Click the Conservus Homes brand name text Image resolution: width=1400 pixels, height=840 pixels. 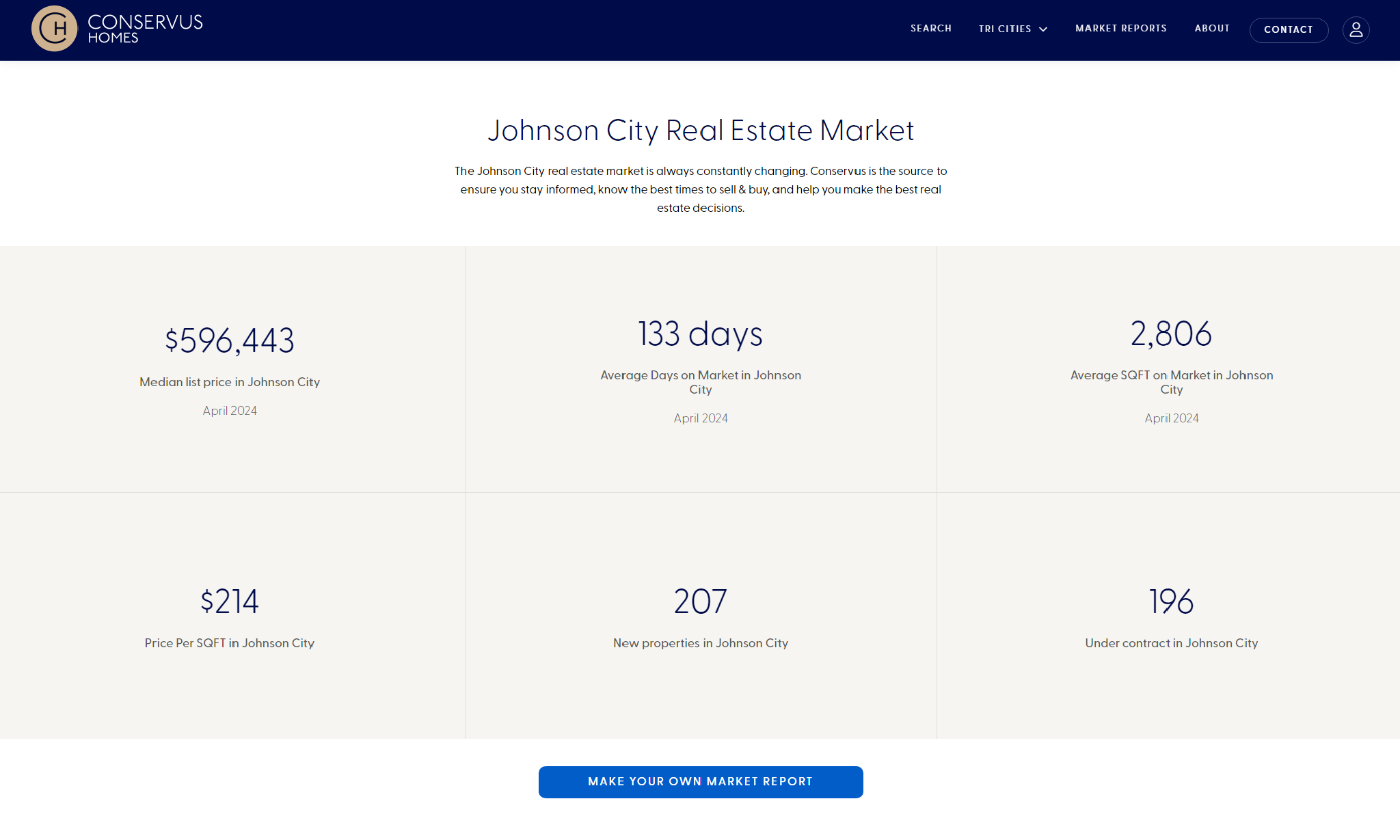click(x=145, y=29)
